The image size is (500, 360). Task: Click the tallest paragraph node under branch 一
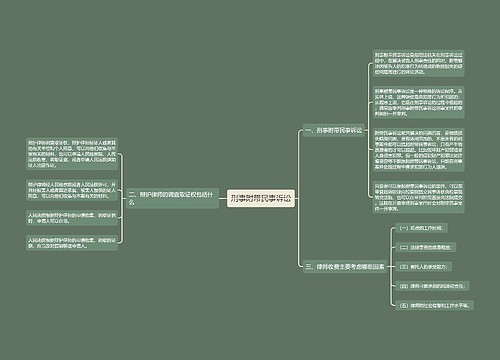[418, 150]
